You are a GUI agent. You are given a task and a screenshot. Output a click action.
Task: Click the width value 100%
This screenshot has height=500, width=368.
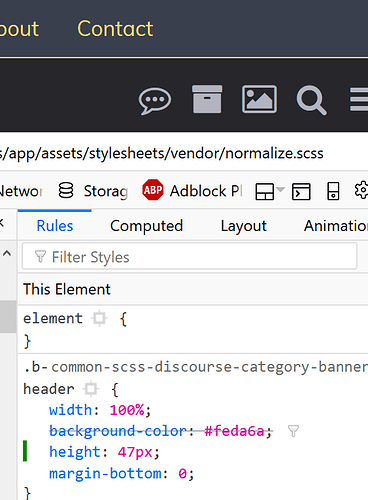[x=127, y=410]
